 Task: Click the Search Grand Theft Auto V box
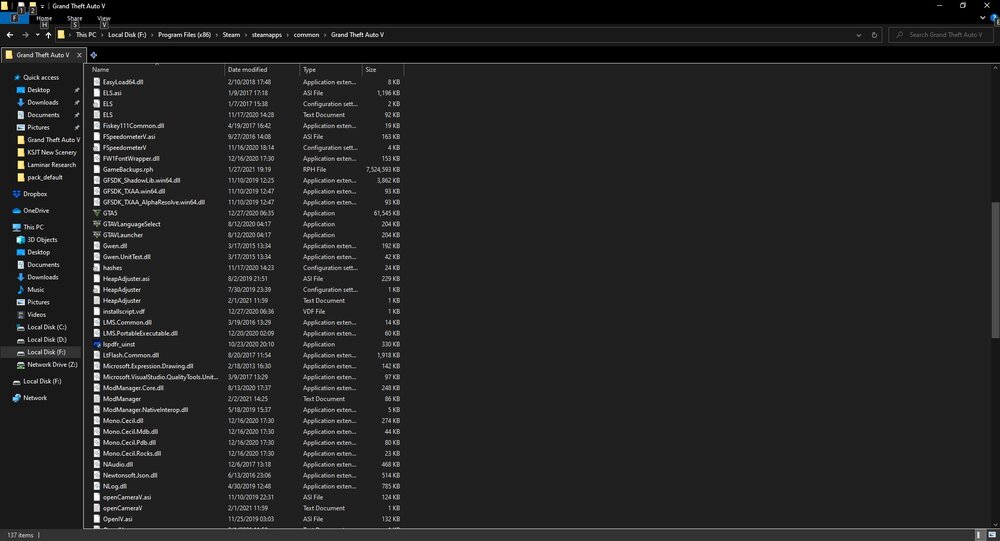tap(939, 35)
